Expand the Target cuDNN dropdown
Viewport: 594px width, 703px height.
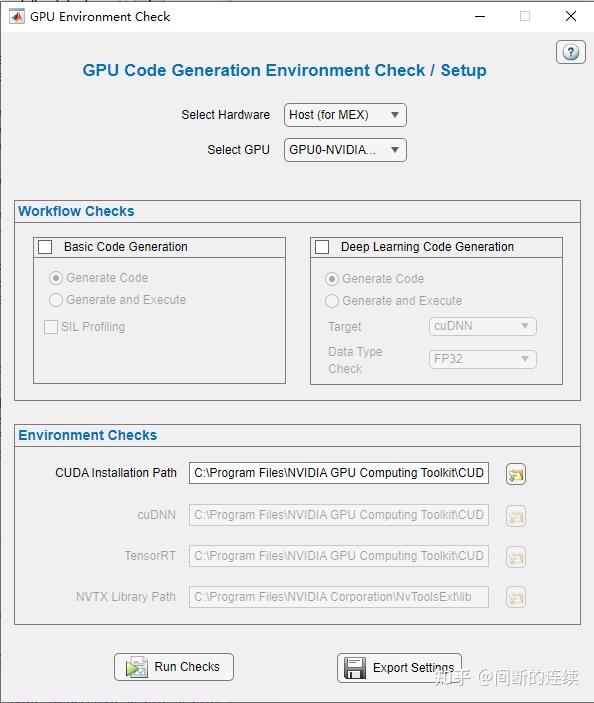482,326
